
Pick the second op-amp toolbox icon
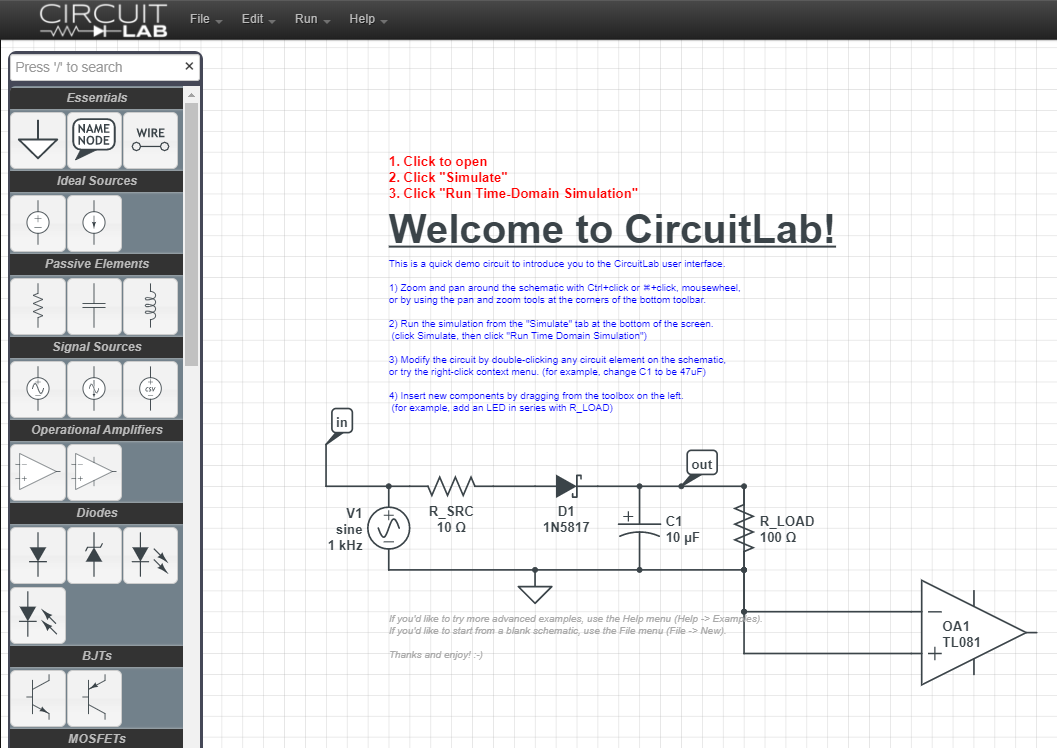click(x=94, y=472)
